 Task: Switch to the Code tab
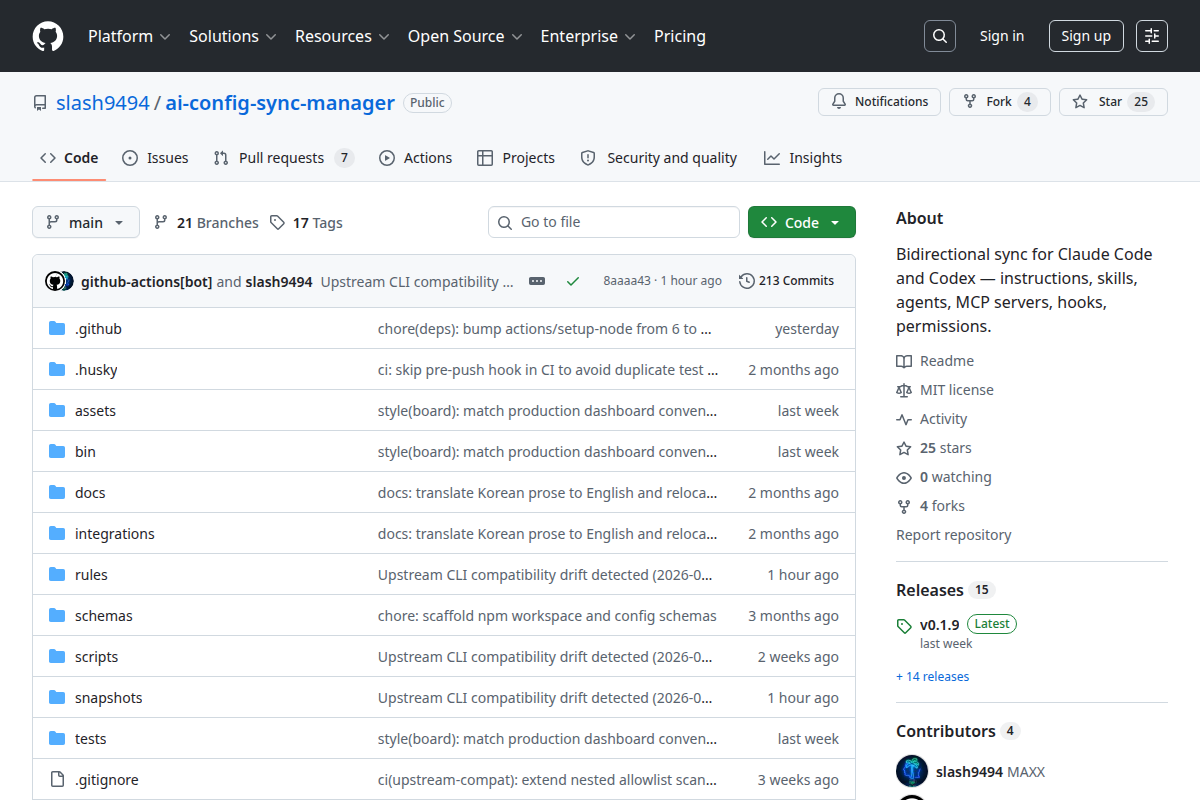click(69, 158)
